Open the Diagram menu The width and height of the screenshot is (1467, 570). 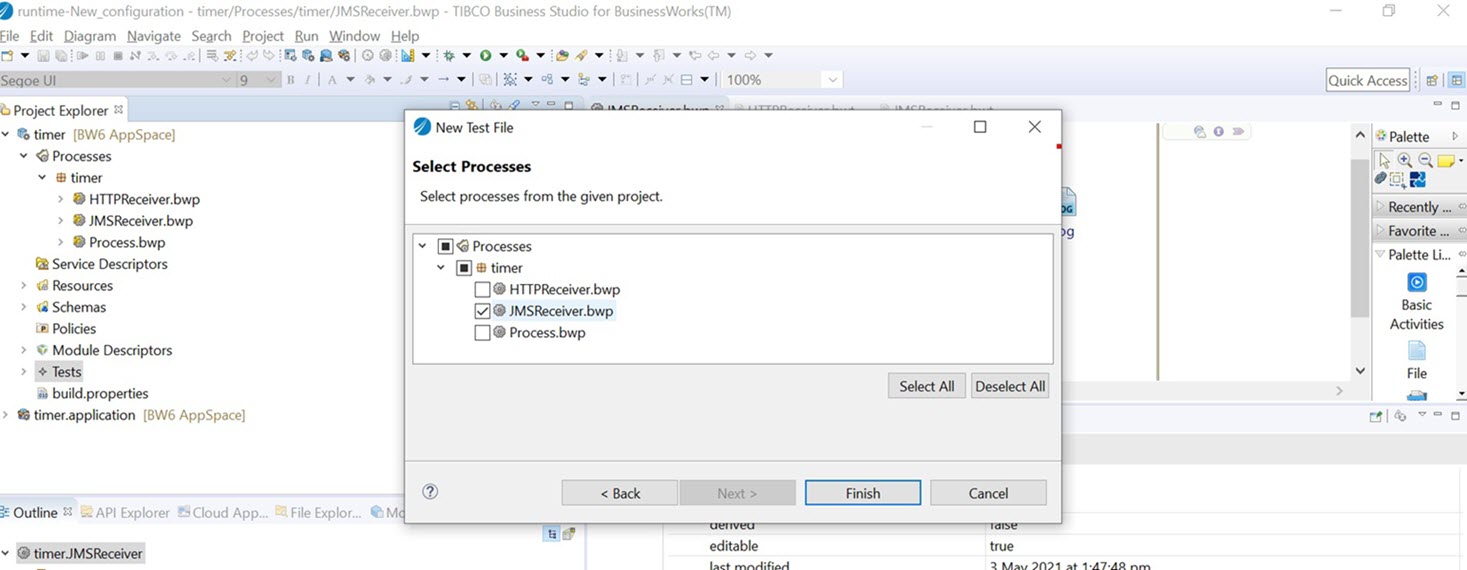click(91, 36)
